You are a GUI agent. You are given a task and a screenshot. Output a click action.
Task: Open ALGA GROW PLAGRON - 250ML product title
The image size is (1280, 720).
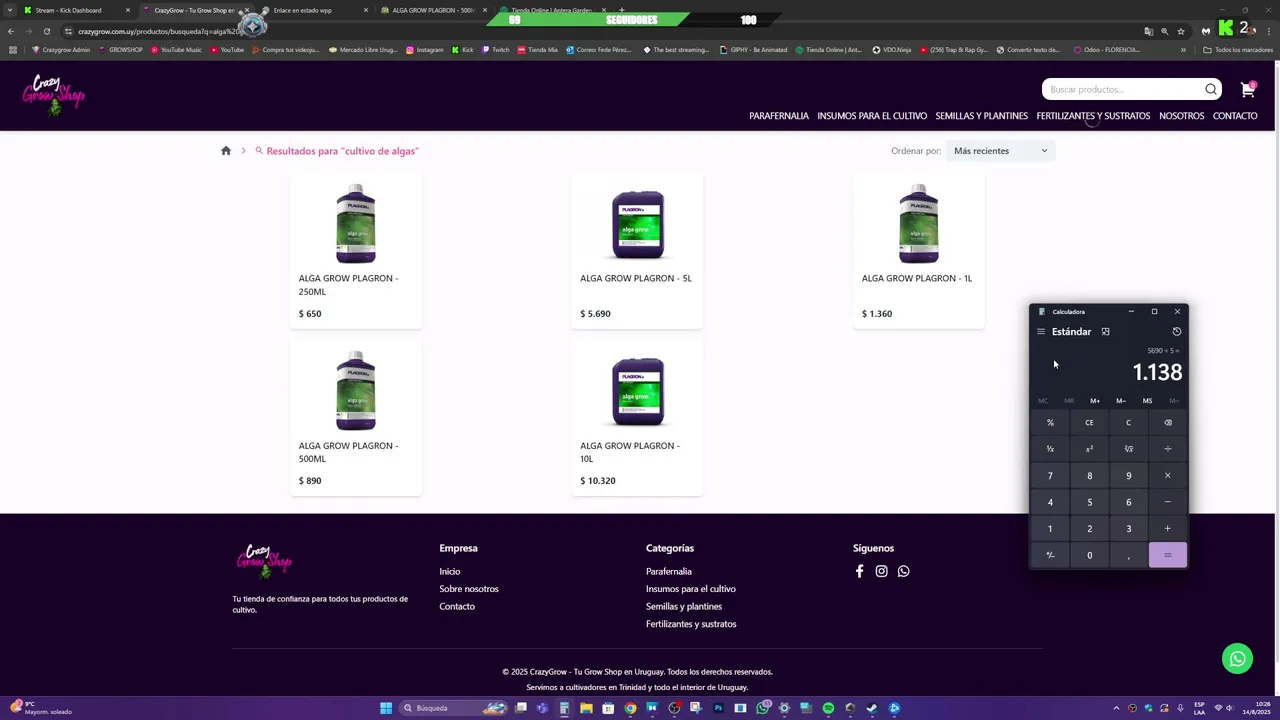pos(348,285)
